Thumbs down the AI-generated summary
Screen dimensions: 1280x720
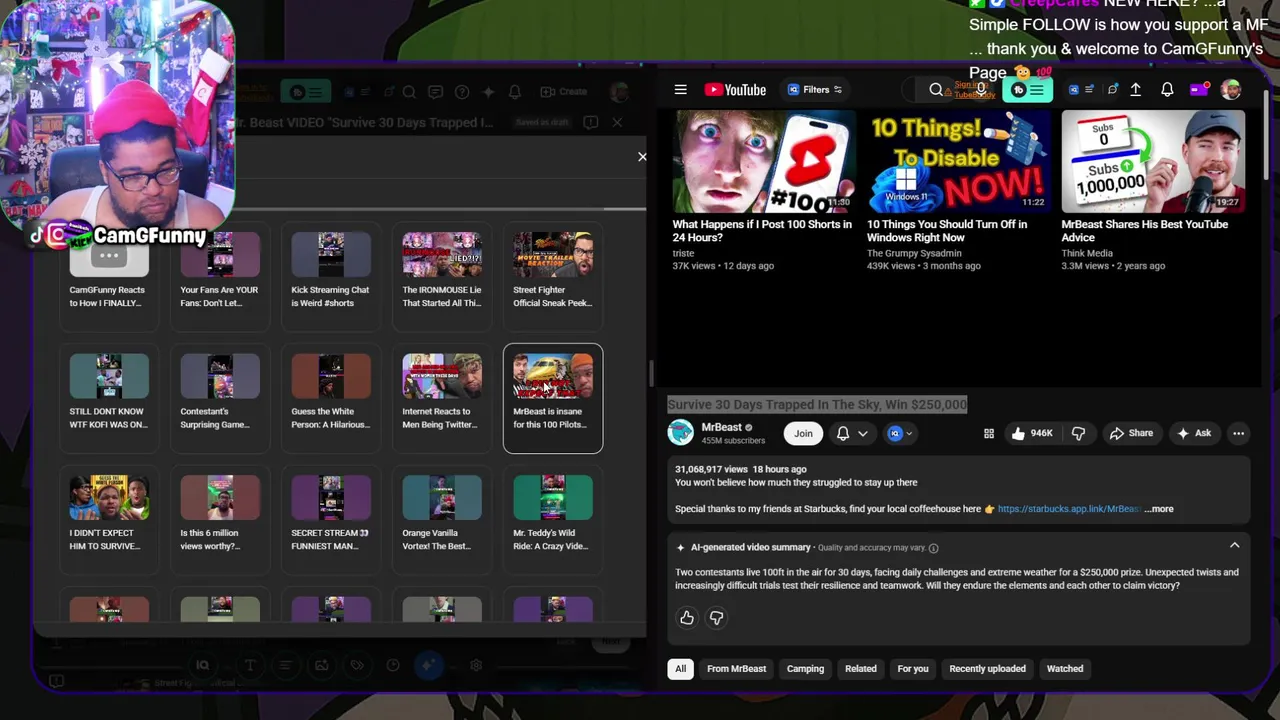(x=716, y=618)
